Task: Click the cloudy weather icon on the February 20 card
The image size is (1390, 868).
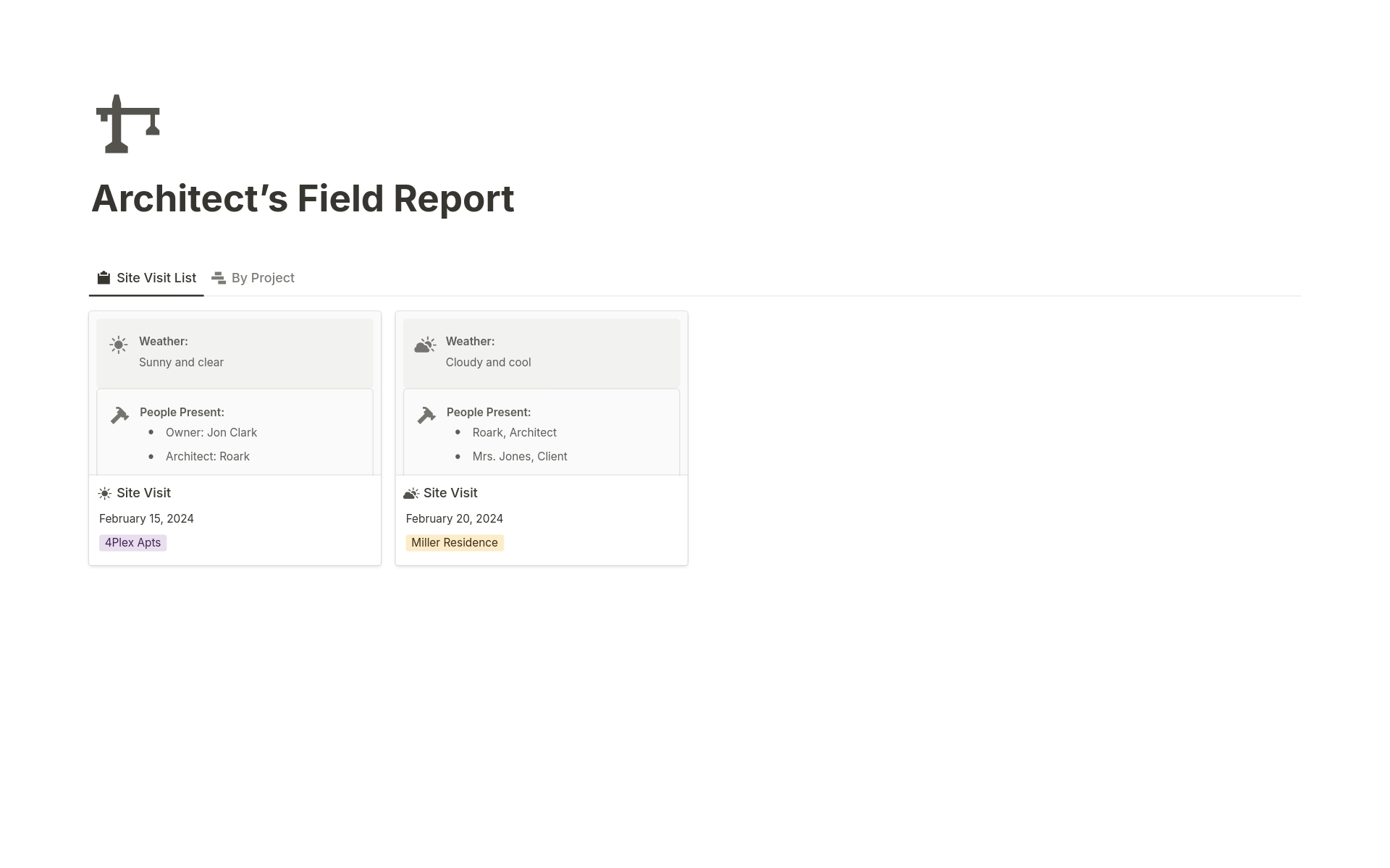Action: pyautogui.click(x=425, y=345)
